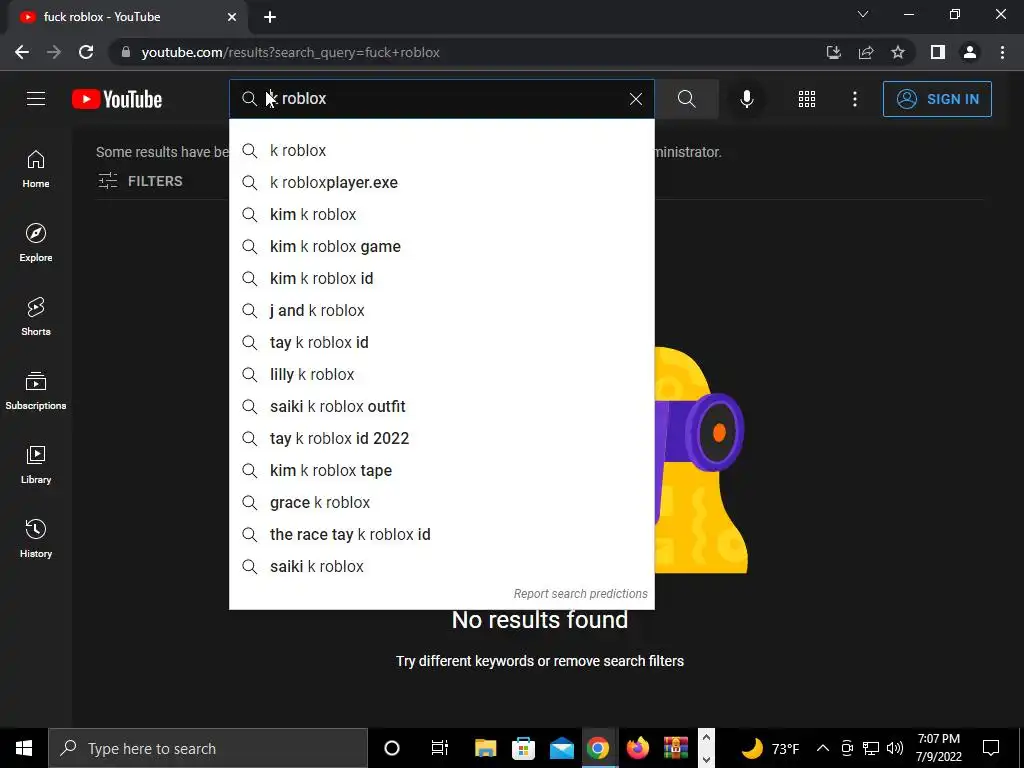Screen dimensions: 1024x768
Task: Open Mail app from taskbar
Action: pos(561,748)
